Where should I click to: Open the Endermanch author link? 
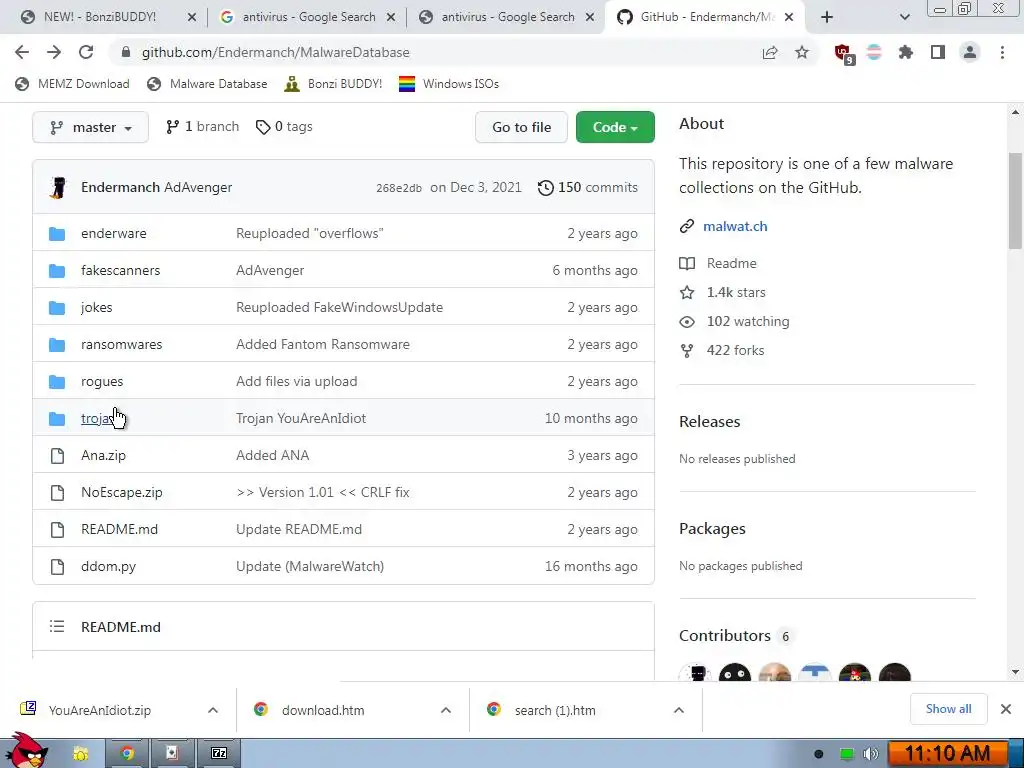point(120,187)
